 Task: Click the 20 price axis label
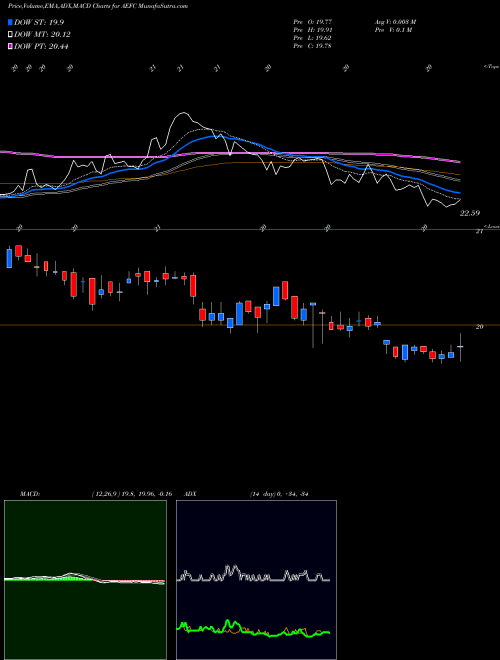point(479,327)
